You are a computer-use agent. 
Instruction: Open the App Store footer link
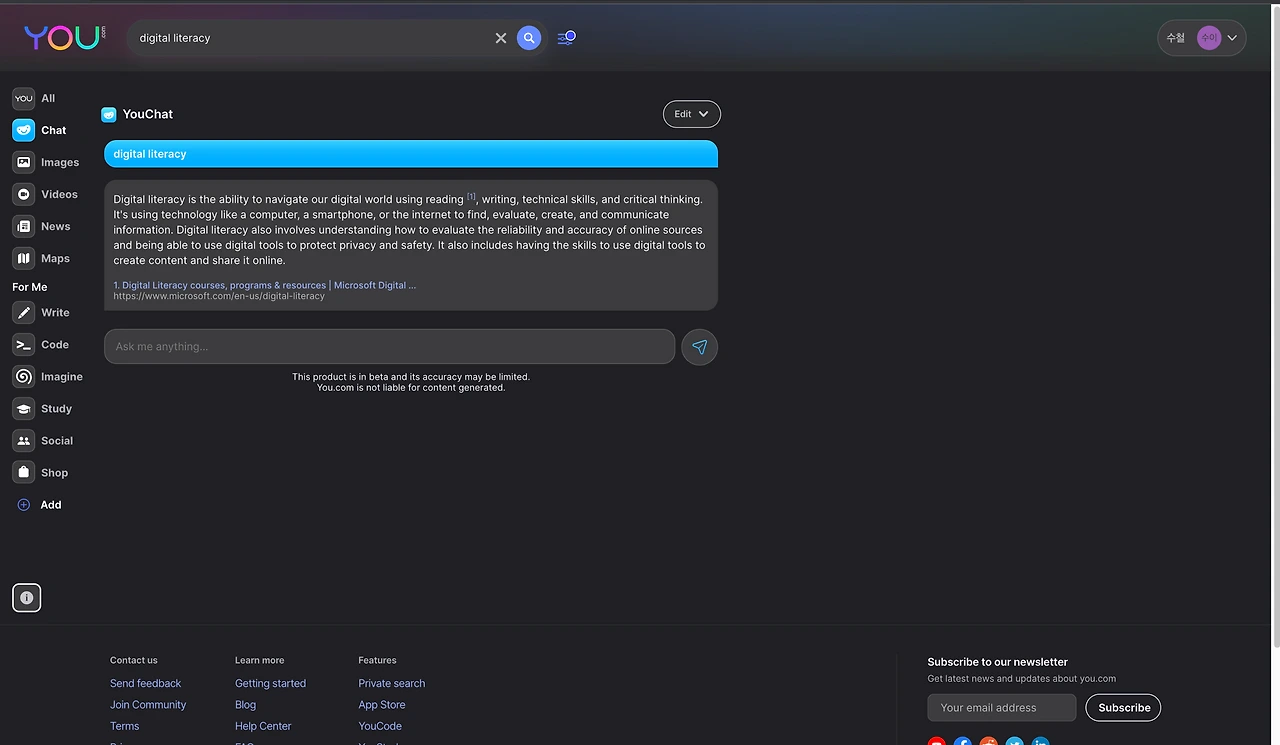(x=382, y=705)
